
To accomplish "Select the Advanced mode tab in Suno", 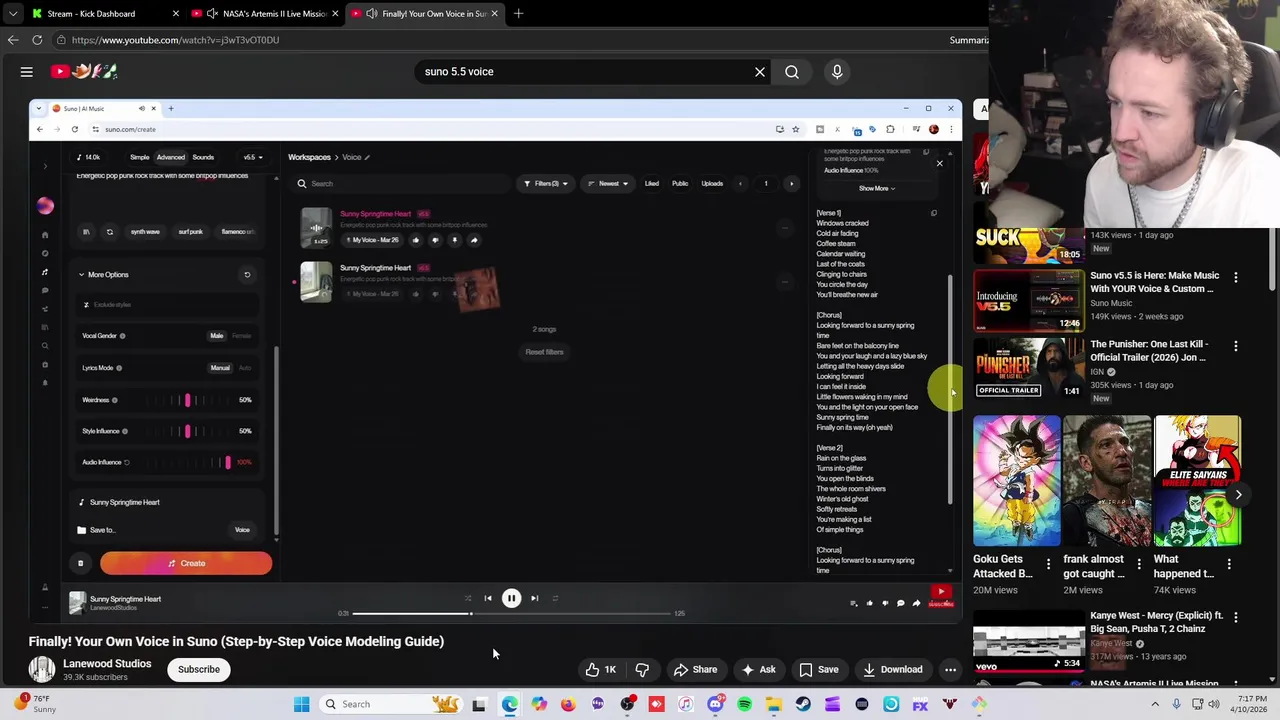I will point(170,157).
